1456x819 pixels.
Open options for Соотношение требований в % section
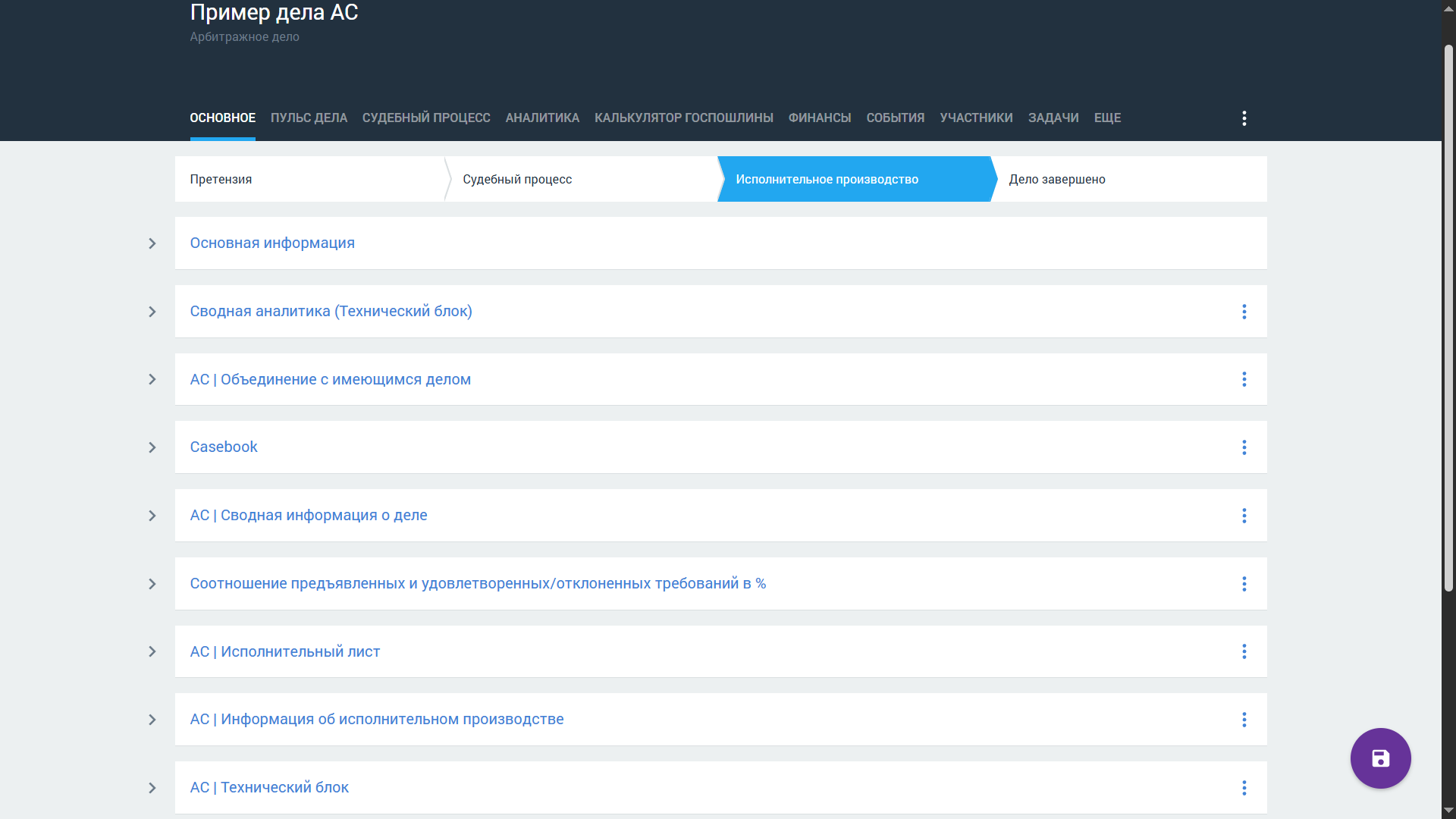point(1244,584)
